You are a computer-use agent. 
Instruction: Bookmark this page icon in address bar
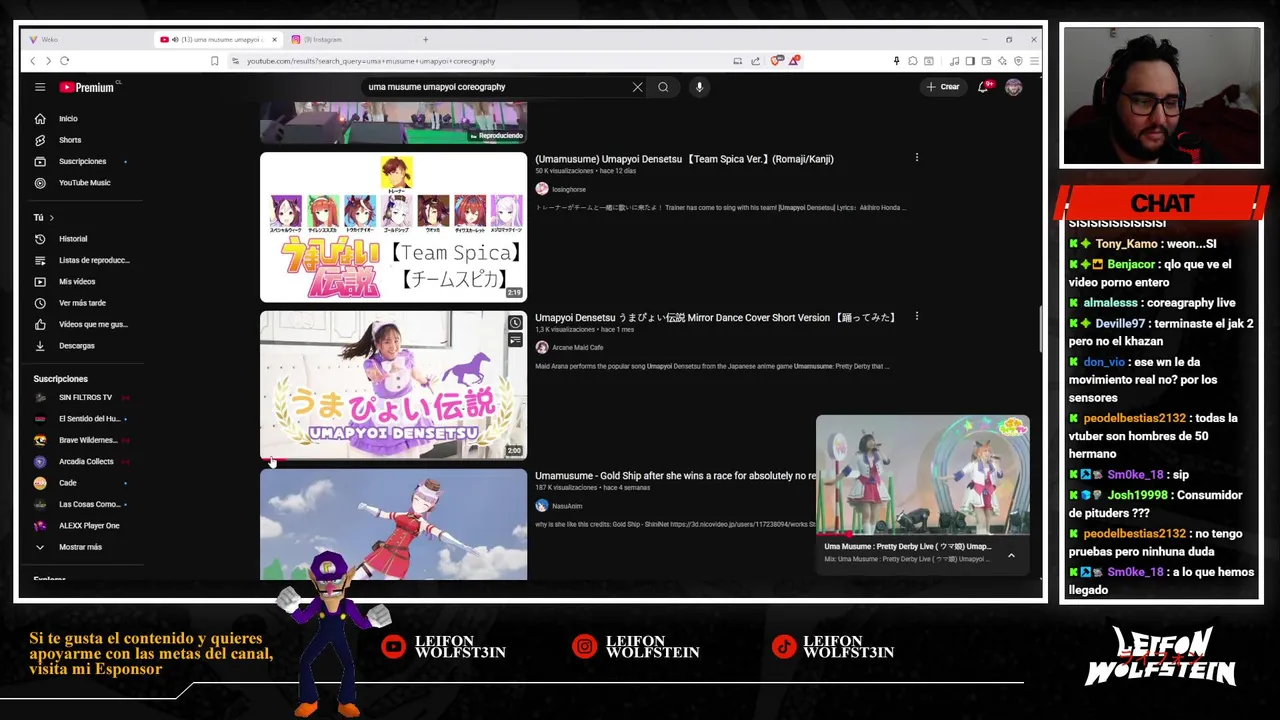[x=214, y=61]
